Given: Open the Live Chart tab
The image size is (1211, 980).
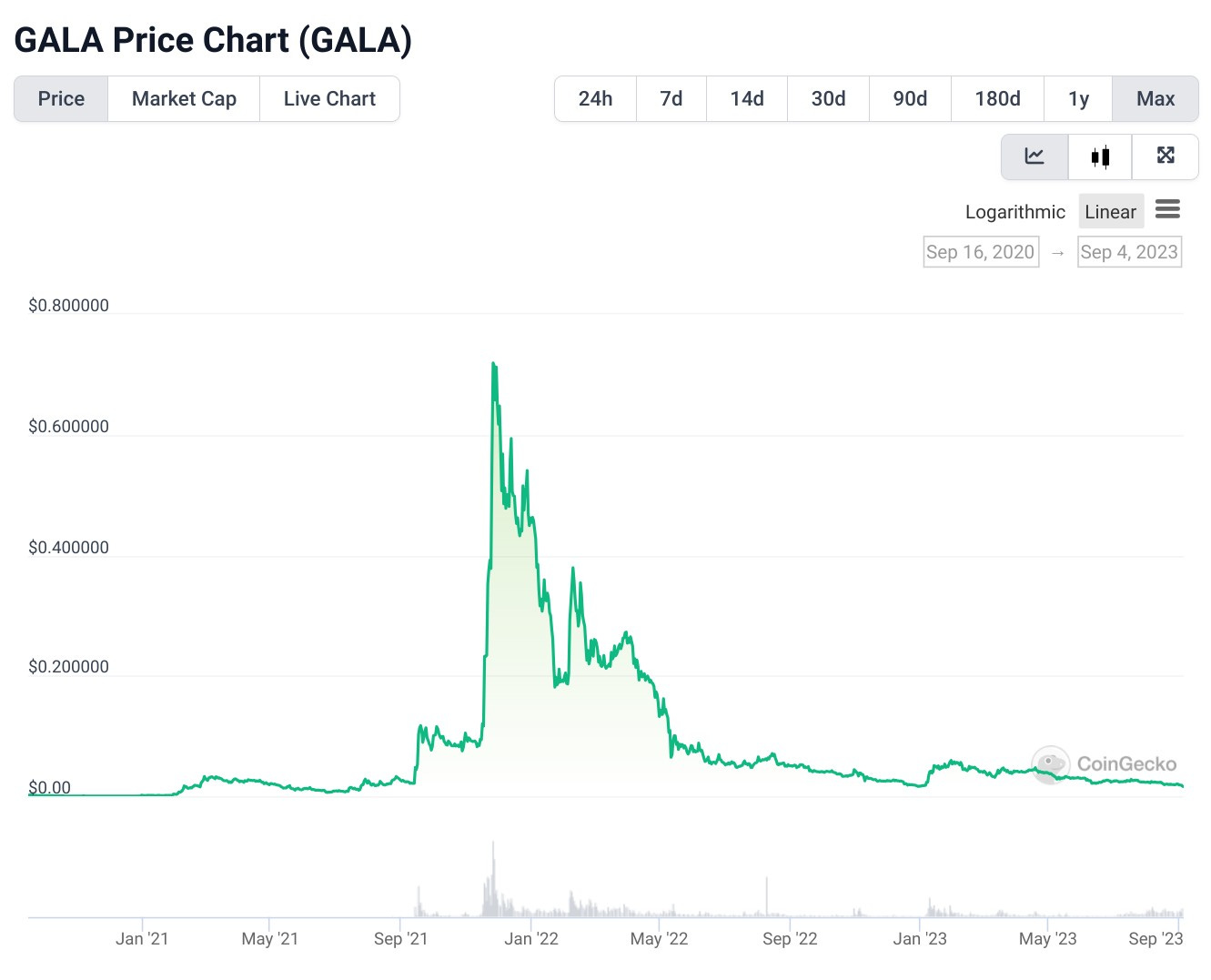Looking at the screenshot, I should [329, 98].
